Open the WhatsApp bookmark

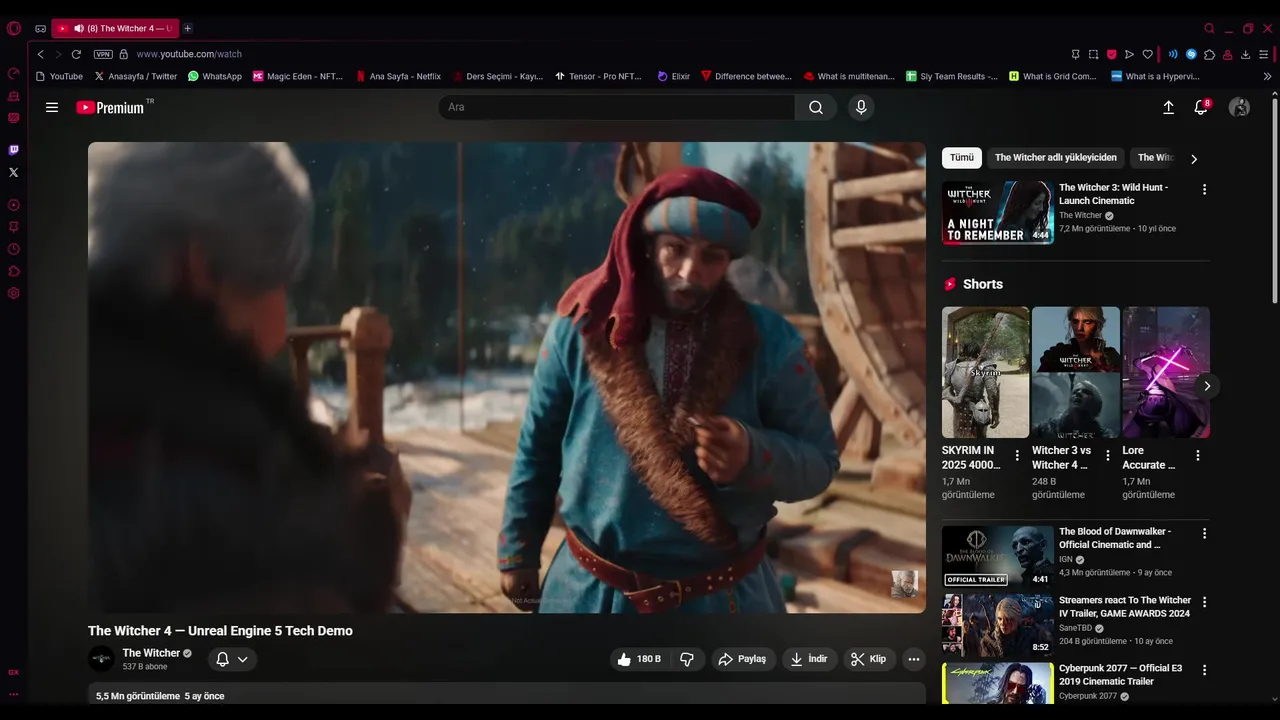[x=215, y=76]
